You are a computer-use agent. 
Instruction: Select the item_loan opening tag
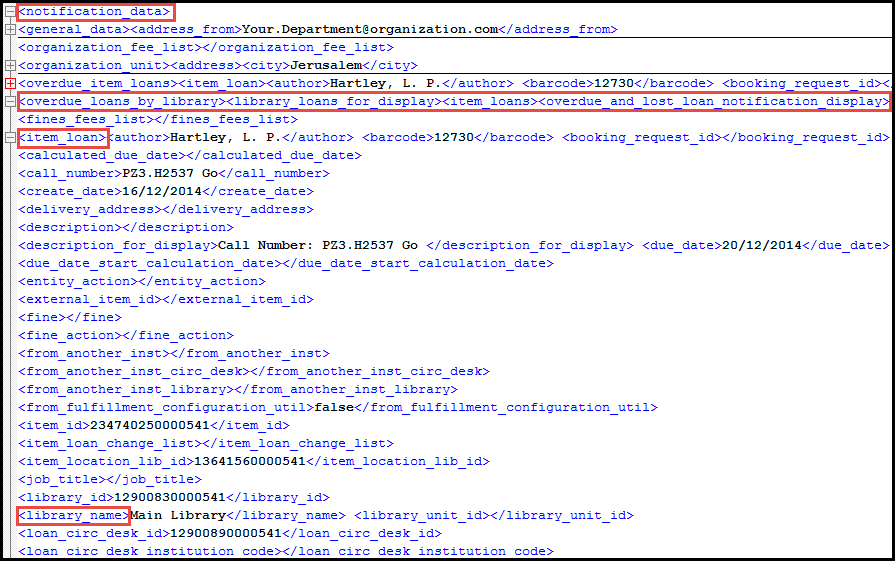[63, 138]
